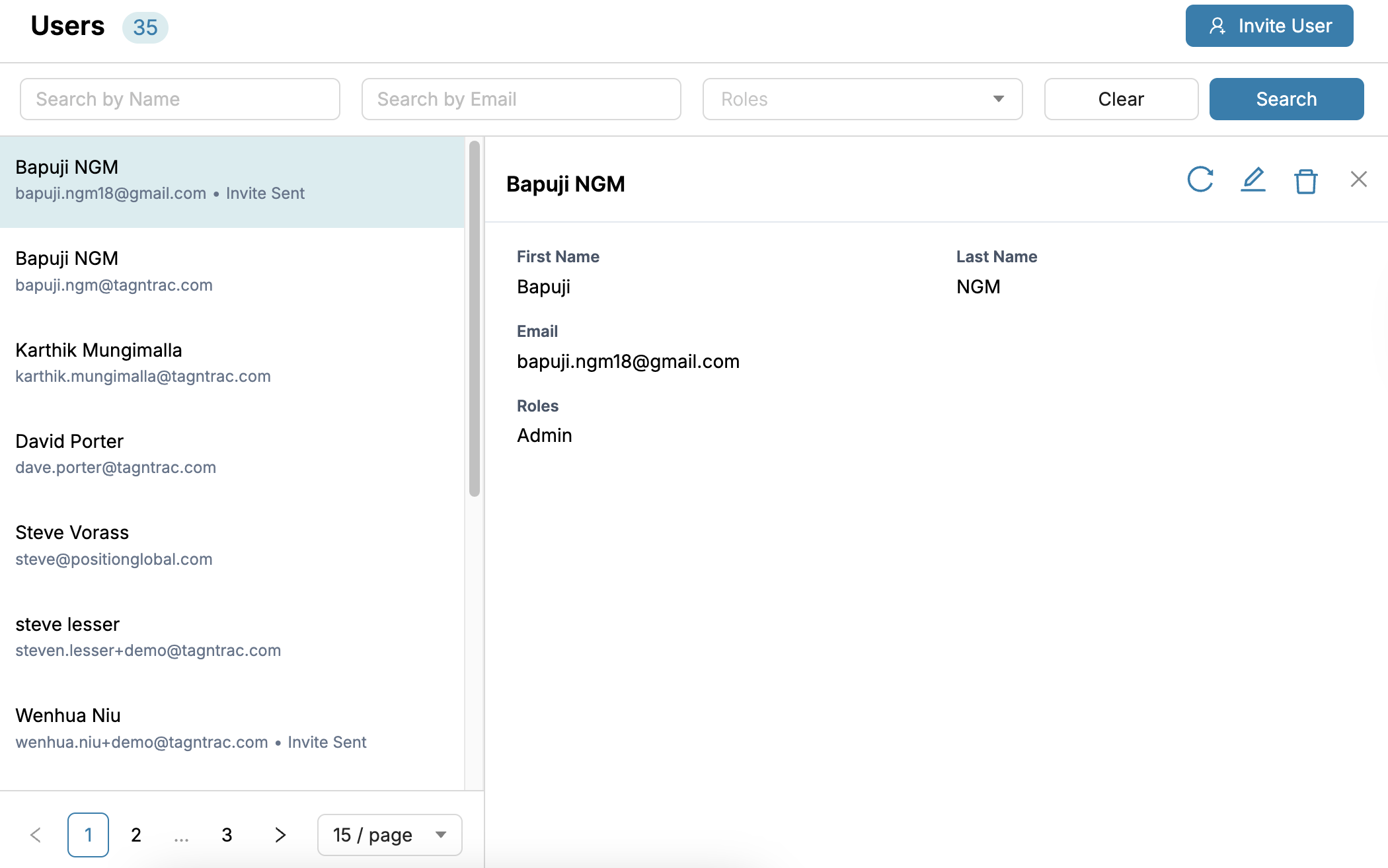Click the Search button
The height and width of the screenshot is (868, 1388).
click(x=1286, y=99)
